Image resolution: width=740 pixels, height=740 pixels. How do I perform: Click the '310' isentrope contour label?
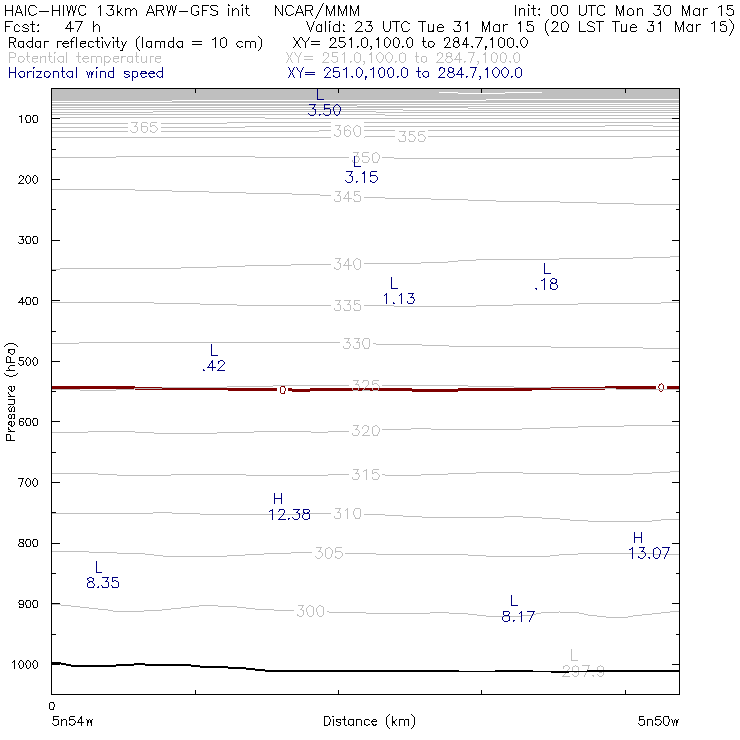click(x=348, y=513)
